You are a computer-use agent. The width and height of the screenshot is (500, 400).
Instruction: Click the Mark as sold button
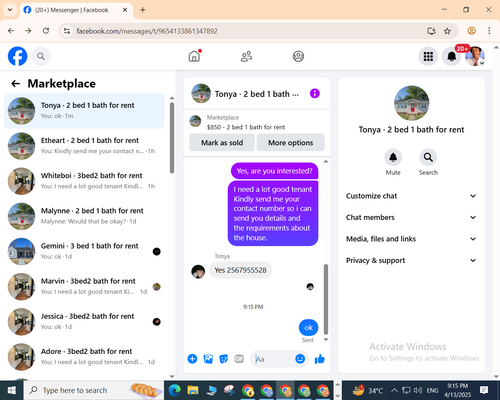pos(222,143)
